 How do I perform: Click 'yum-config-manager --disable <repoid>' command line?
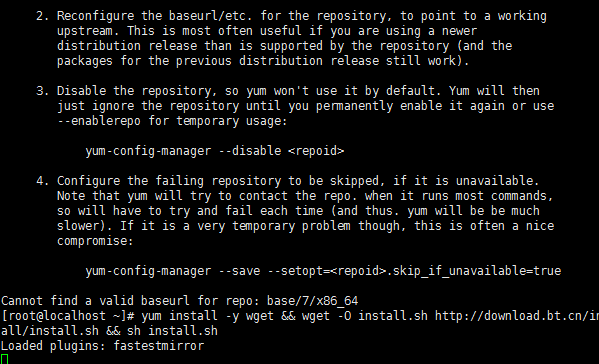click(215, 151)
